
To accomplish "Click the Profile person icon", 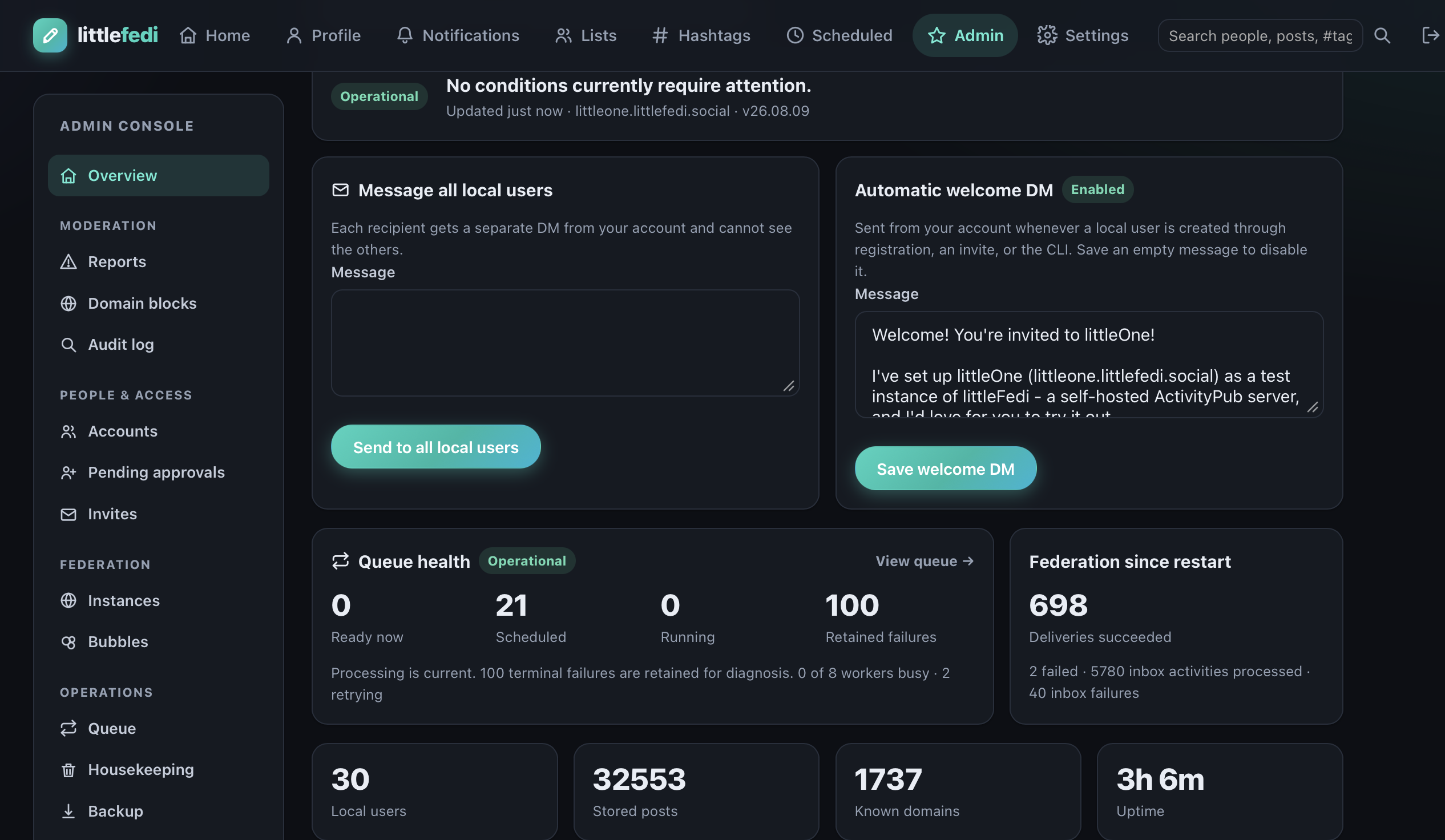I will [293, 35].
